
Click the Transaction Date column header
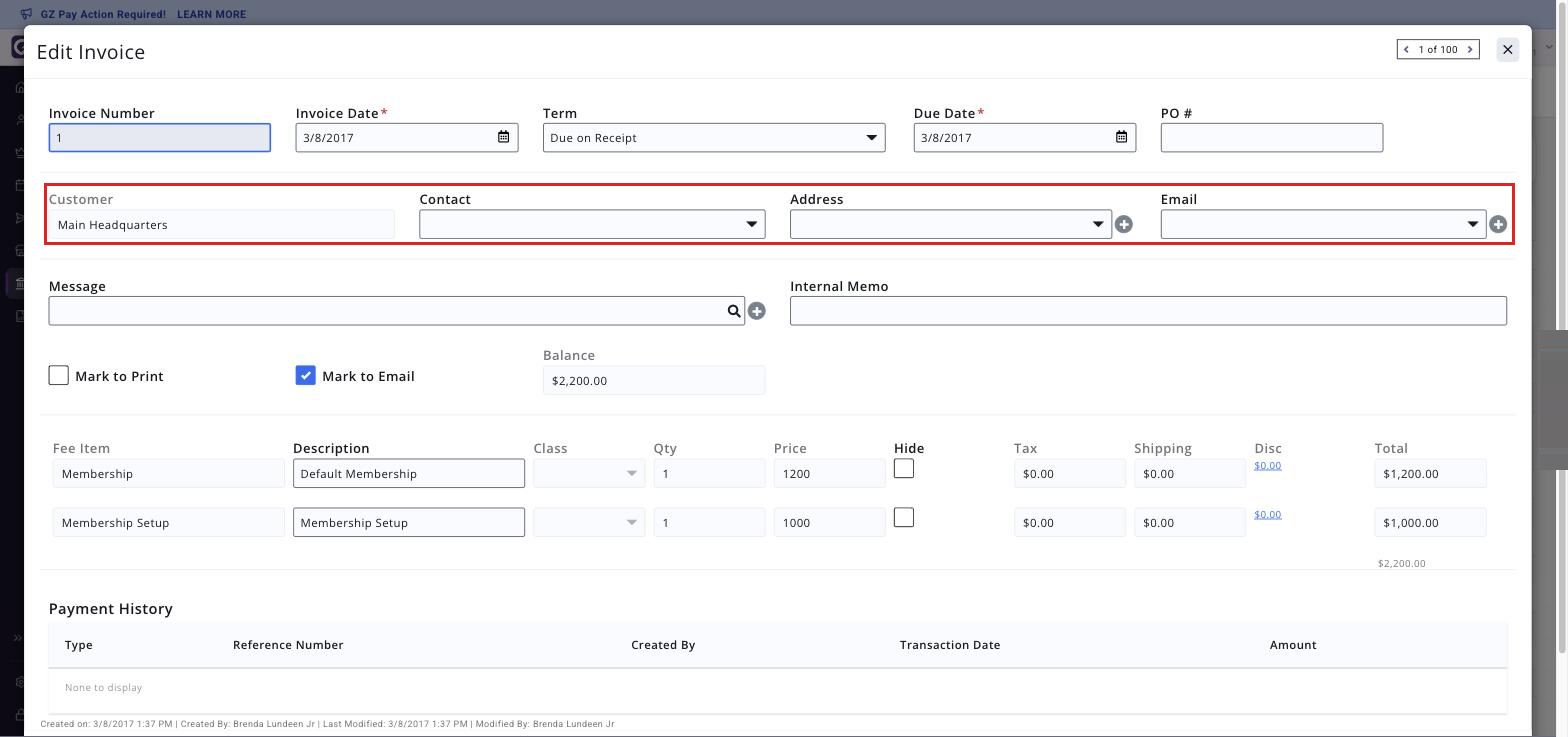click(950, 645)
